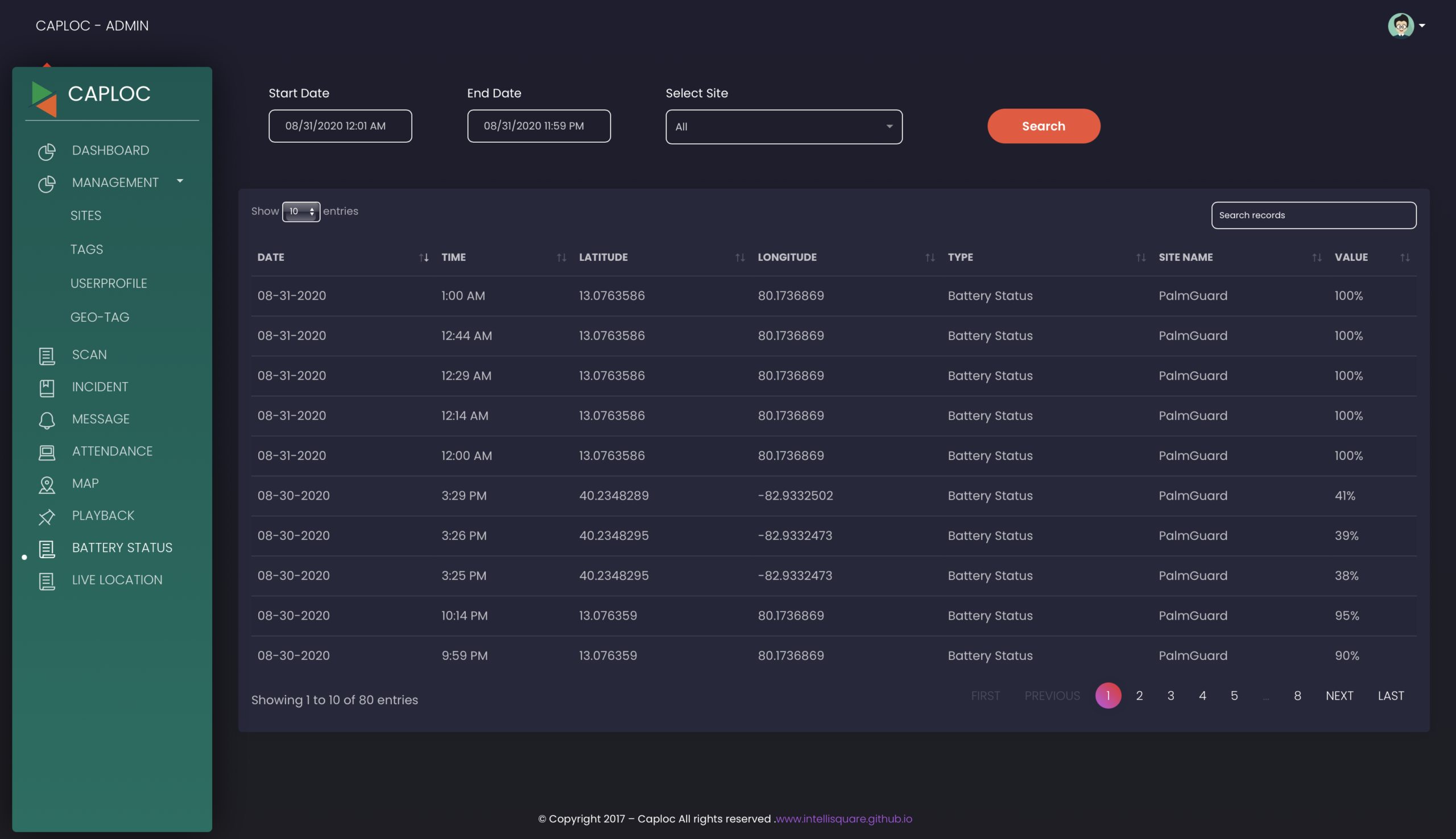Select the Attendance laptop icon
This screenshot has width=1456, height=839.
[x=47, y=452]
